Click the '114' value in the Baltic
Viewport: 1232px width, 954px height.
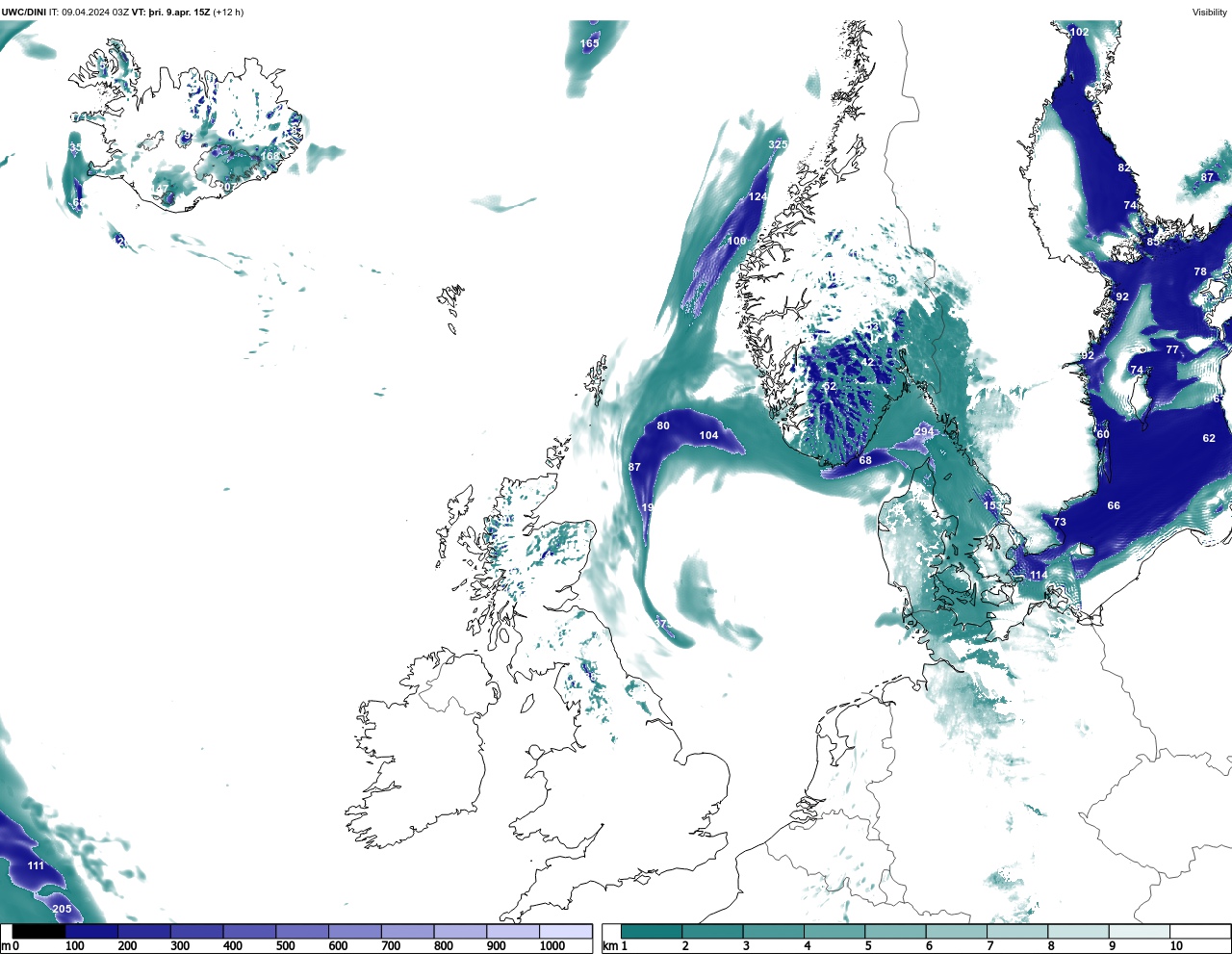point(1039,575)
